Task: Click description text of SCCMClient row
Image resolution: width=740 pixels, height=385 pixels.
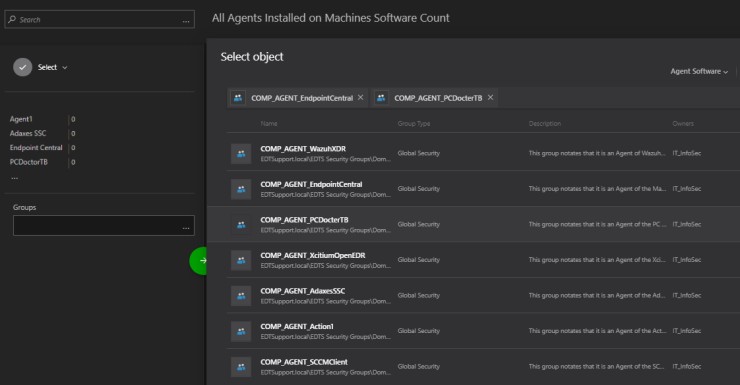Action: coord(597,366)
